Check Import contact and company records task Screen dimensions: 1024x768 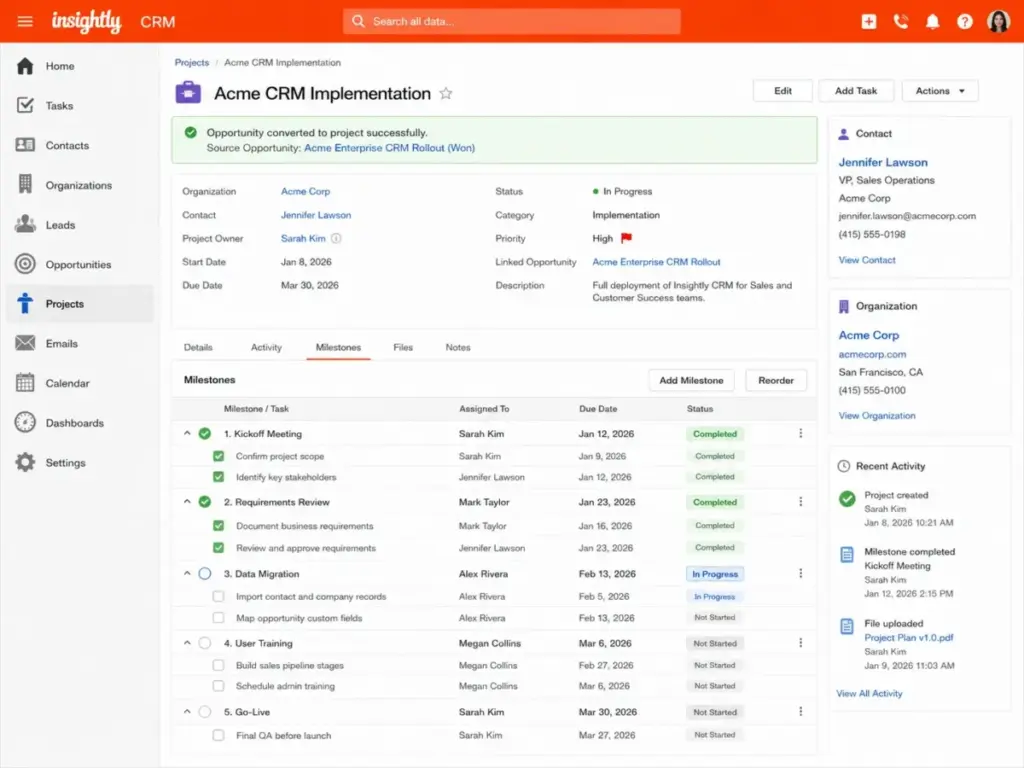(219, 596)
